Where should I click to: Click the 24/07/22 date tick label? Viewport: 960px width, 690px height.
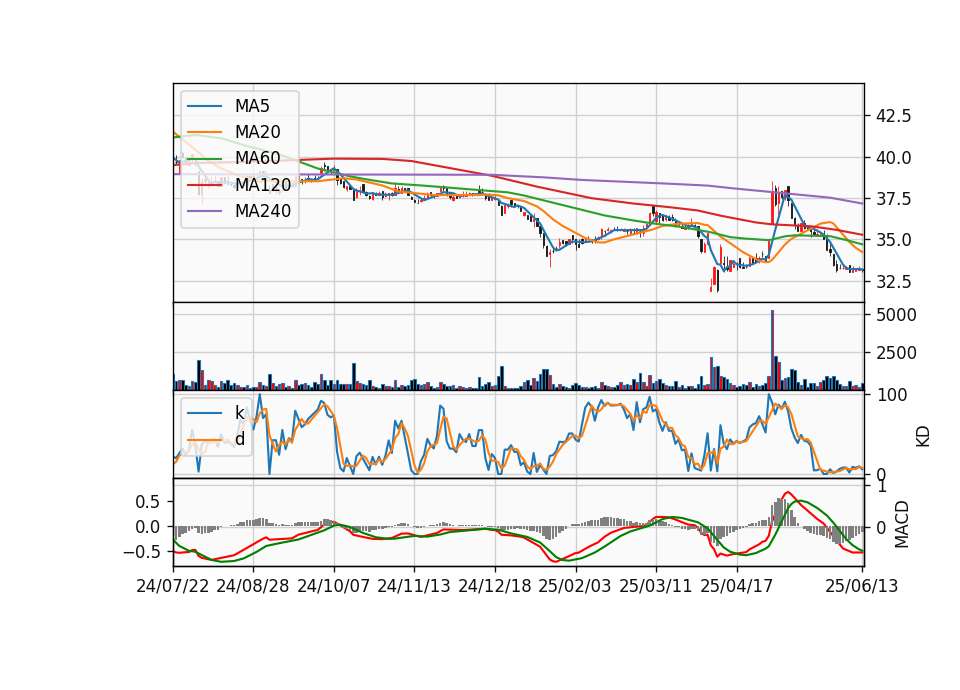tap(173, 586)
